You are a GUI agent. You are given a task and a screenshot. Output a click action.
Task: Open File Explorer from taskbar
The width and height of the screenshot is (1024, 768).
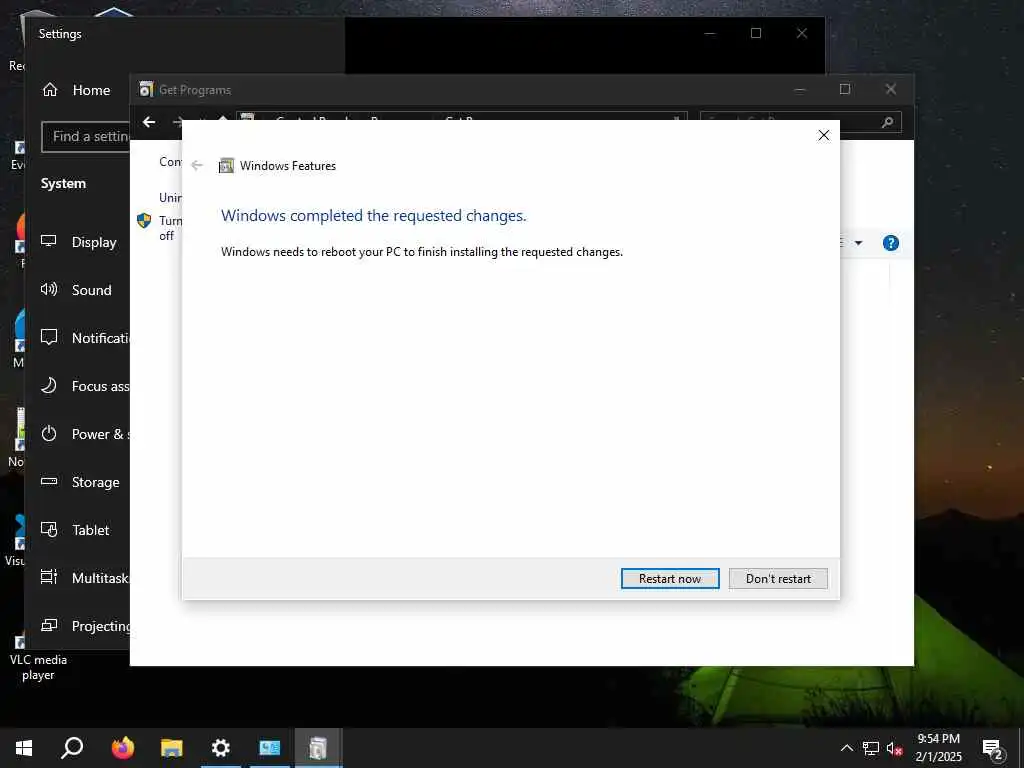pyautogui.click(x=172, y=748)
